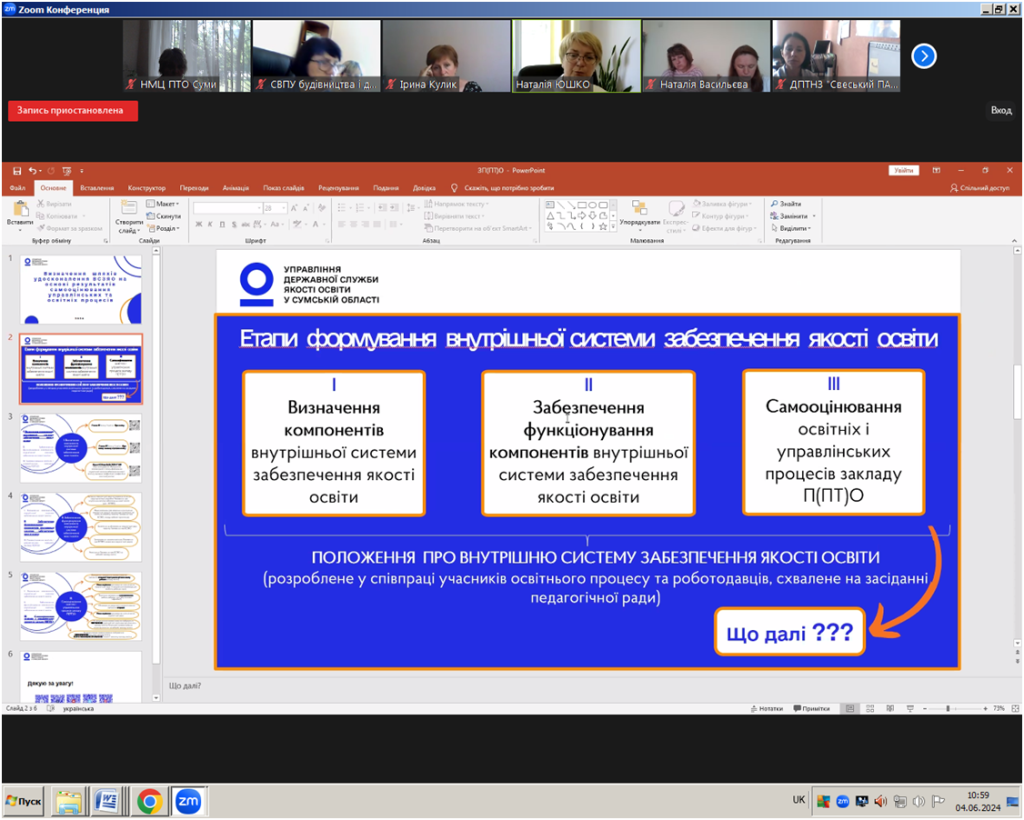This screenshot has height=820, width=1024.
Task: Click the red speaker tray icon
Action: [x=880, y=801]
